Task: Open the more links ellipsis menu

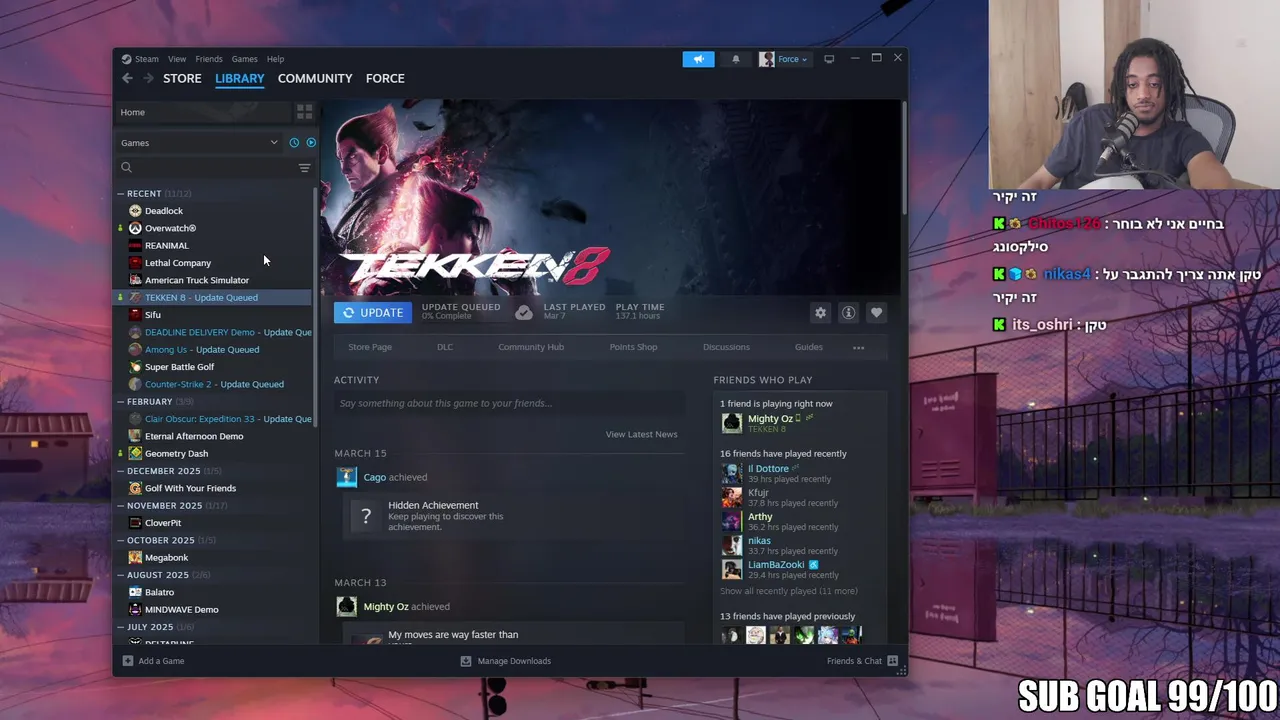Action: click(x=858, y=347)
